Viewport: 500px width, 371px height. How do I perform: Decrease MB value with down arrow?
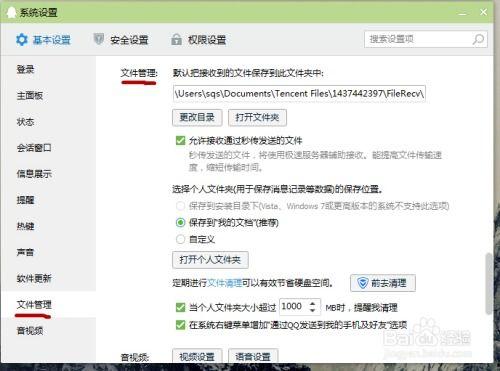coord(312,310)
